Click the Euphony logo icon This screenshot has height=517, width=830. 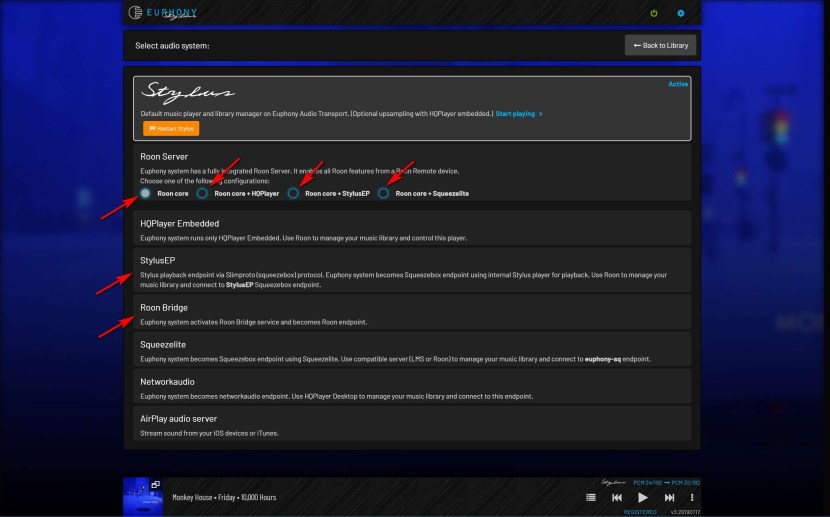135,13
